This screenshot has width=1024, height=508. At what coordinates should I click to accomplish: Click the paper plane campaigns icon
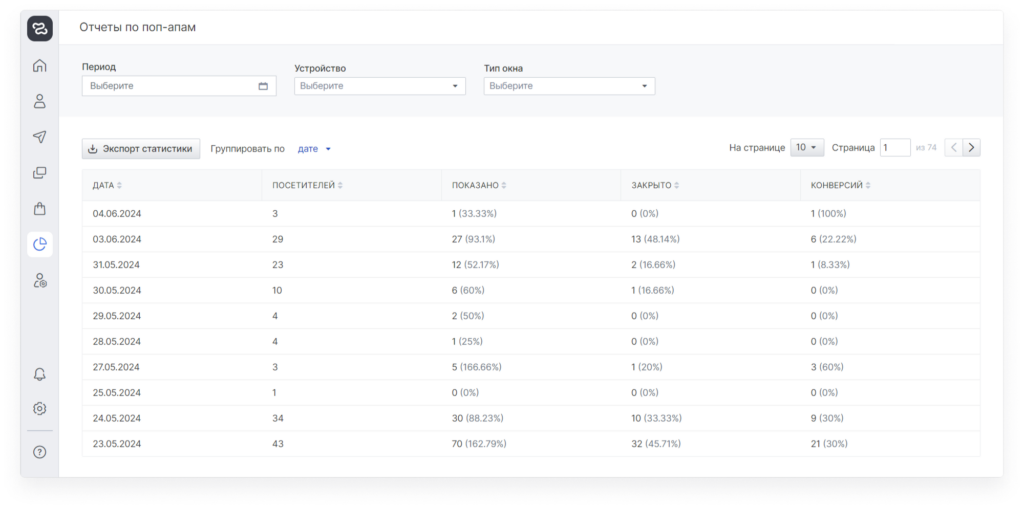click(x=40, y=137)
